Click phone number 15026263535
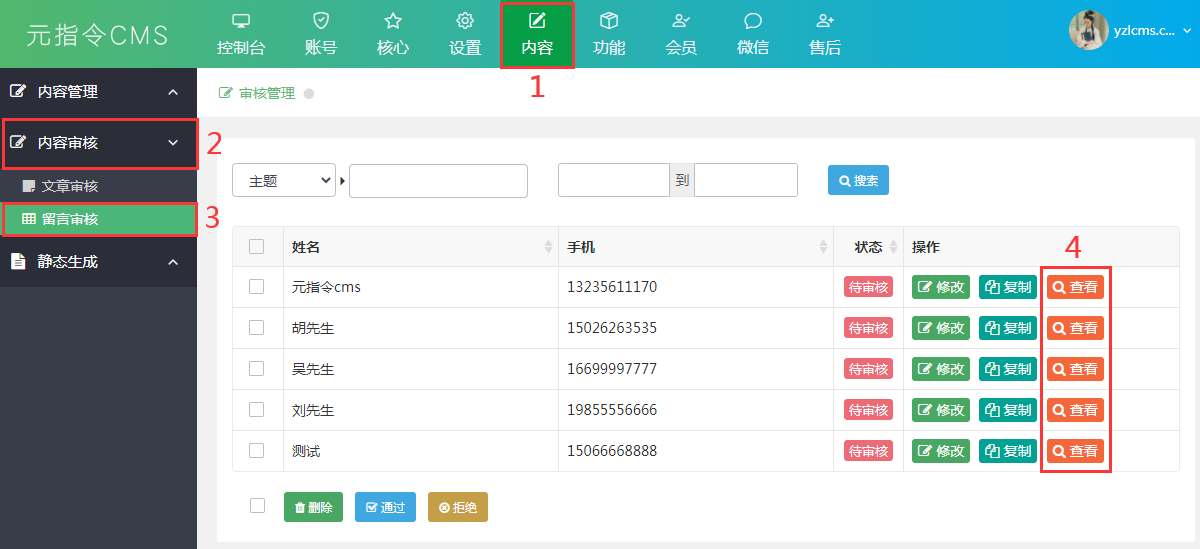This screenshot has width=1200, height=549. click(612, 328)
